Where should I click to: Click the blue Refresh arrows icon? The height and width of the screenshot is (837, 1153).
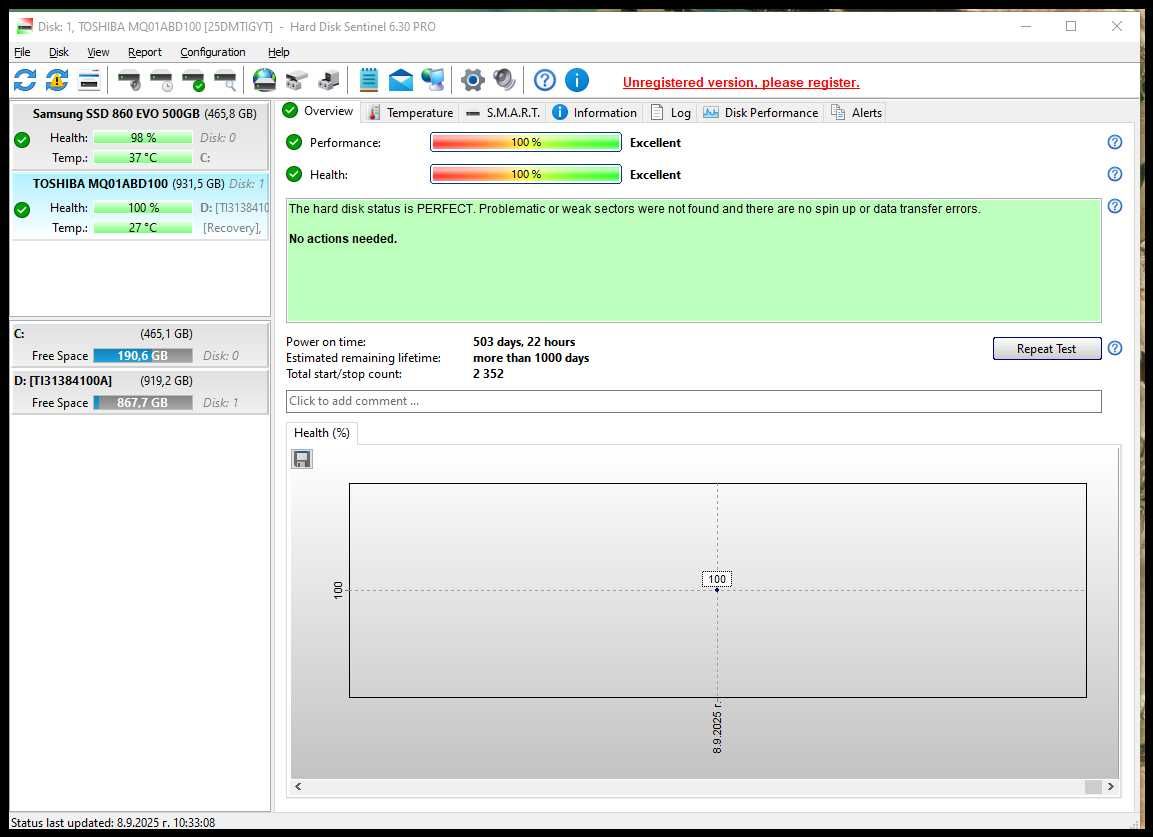pos(25,80)
